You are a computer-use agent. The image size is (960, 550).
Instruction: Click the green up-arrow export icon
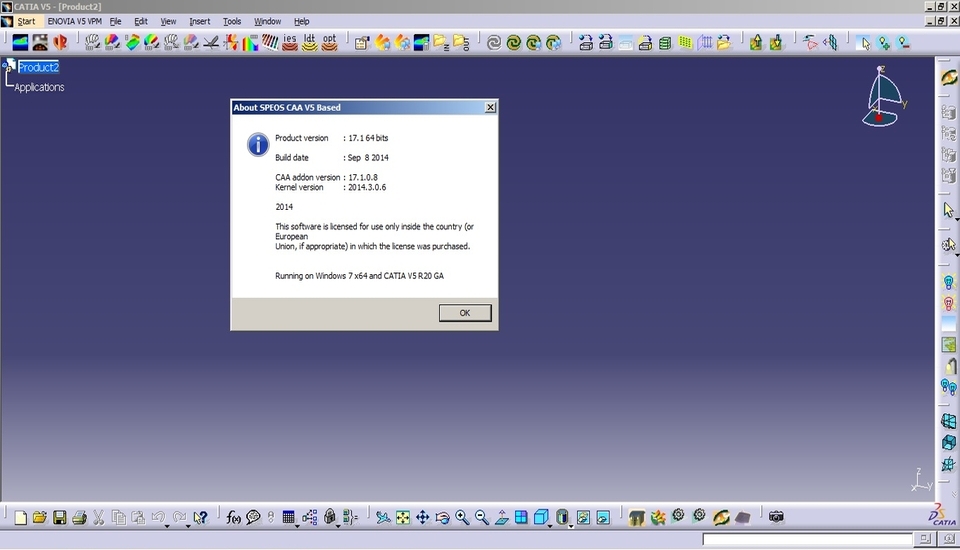tap(756, 43)
